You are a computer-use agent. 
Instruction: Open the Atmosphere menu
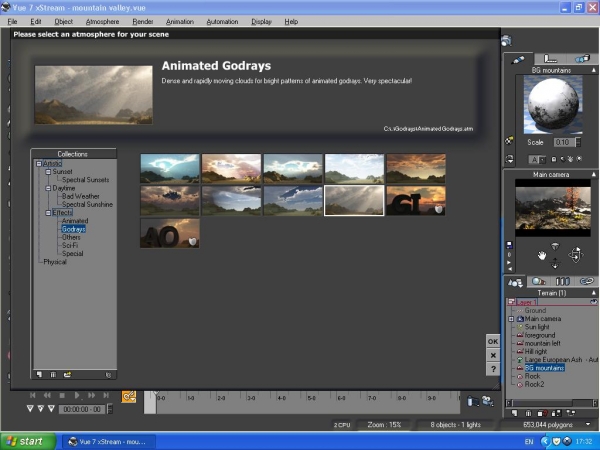pos(102,21)
